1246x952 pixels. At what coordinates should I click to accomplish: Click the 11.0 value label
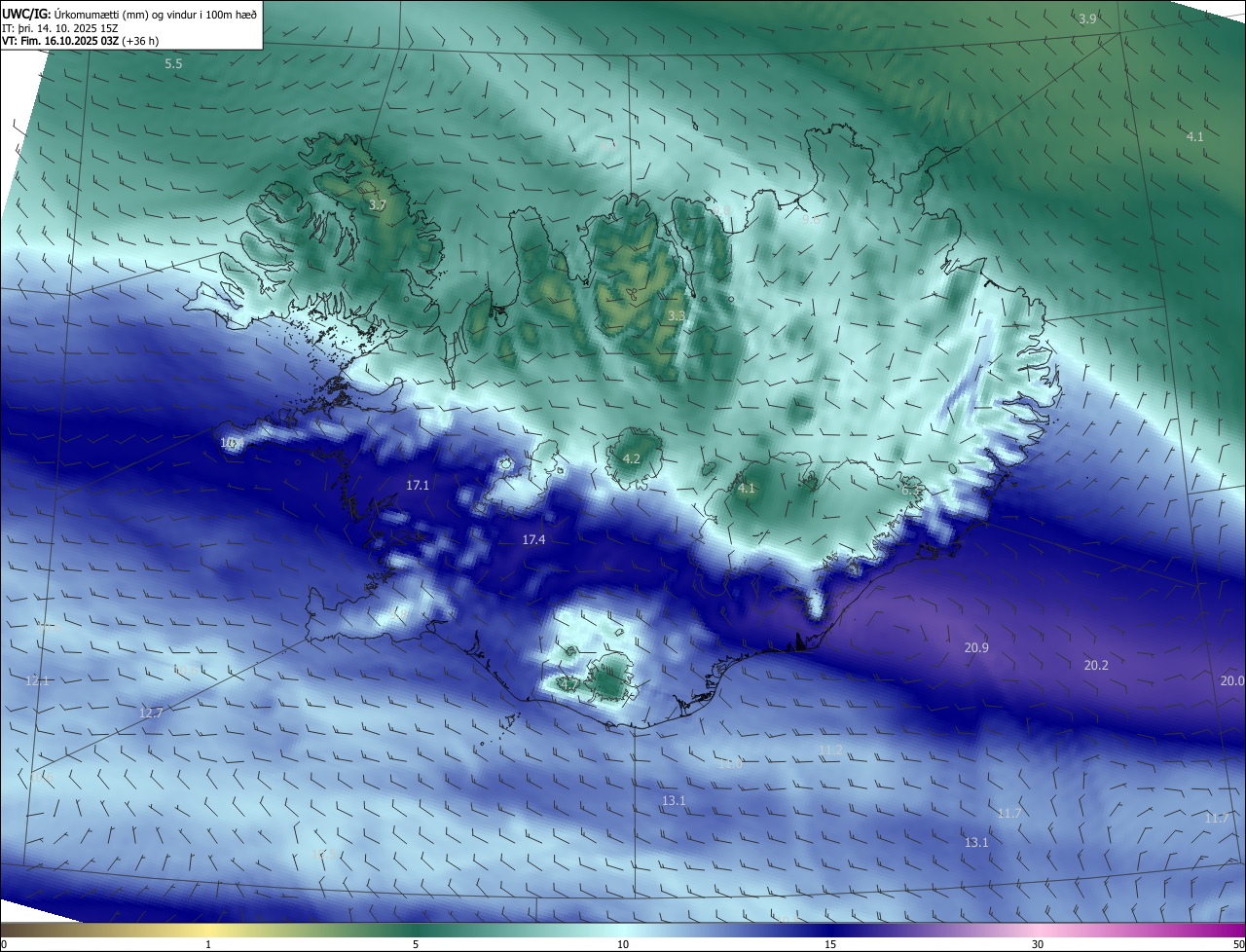click(x=730, y=764)
